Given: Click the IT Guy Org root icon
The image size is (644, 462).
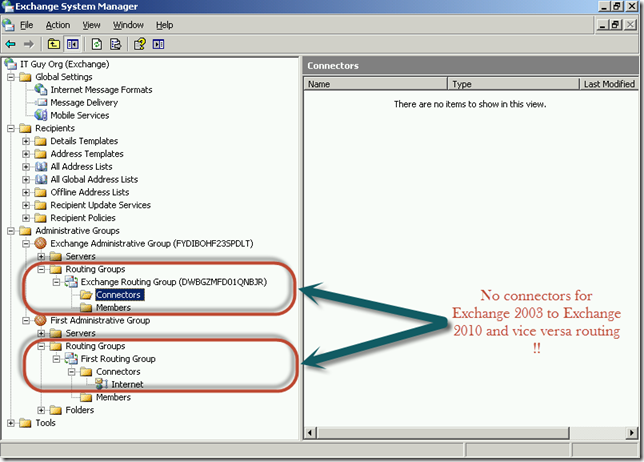Looking at the screenshot, I should click(10, 64).
